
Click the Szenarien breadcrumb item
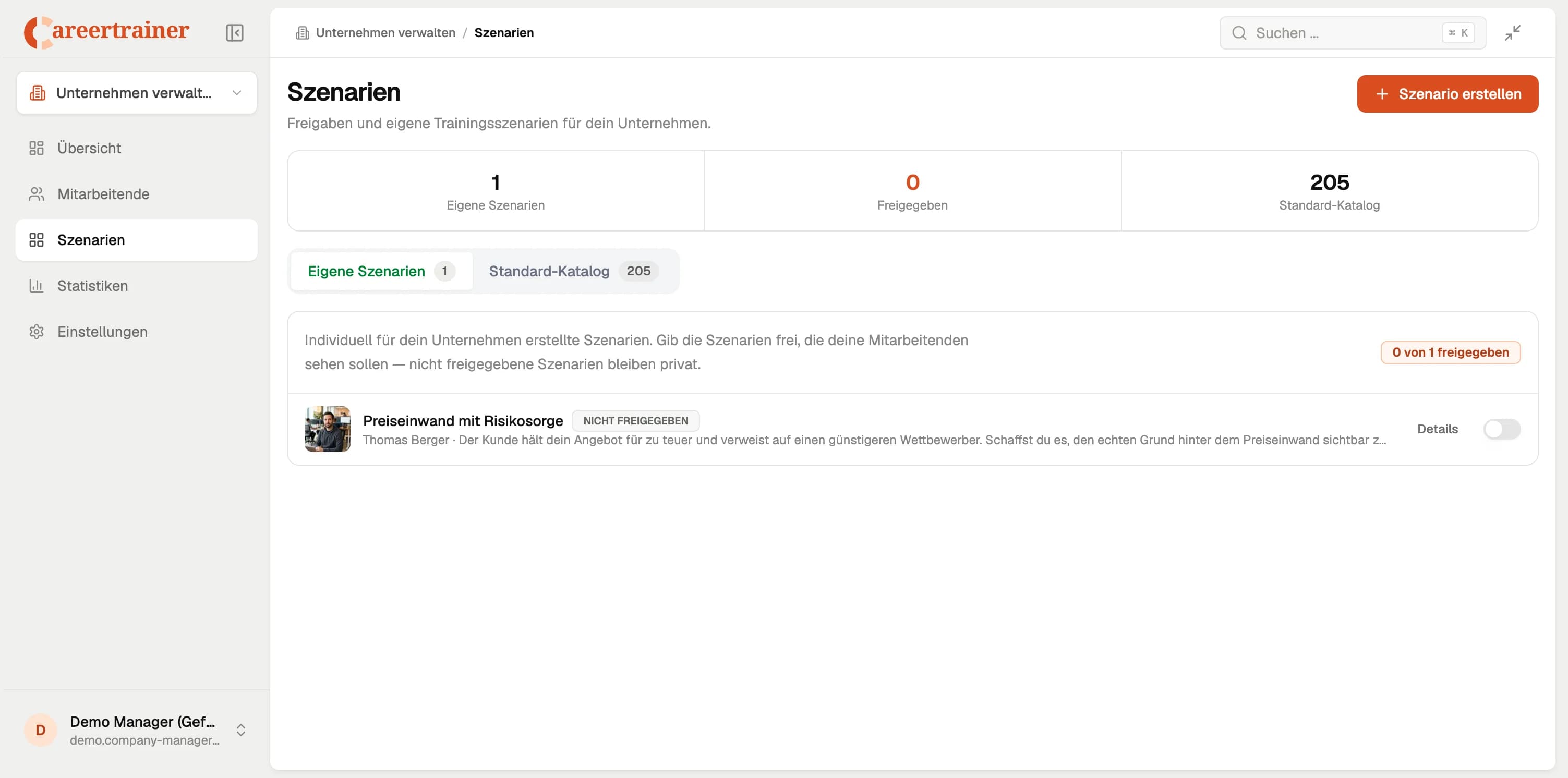point(504,33)
